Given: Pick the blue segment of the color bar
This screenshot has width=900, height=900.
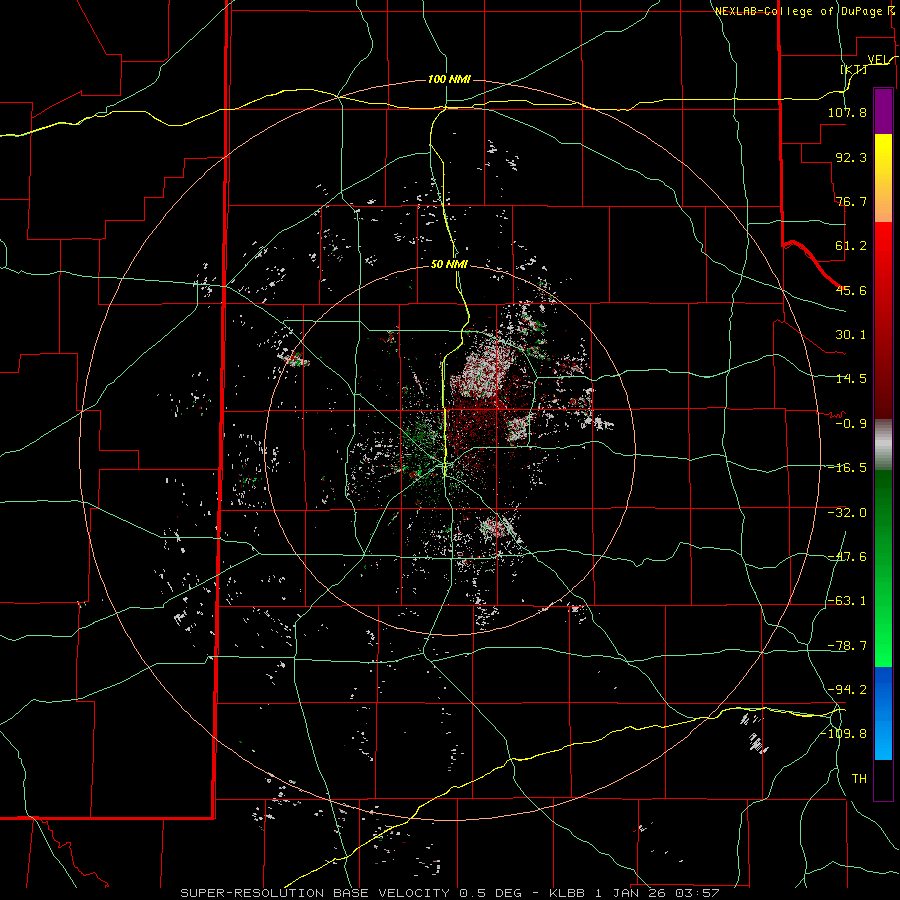Looking at the screenshot, I should click(x=883, y=713).
